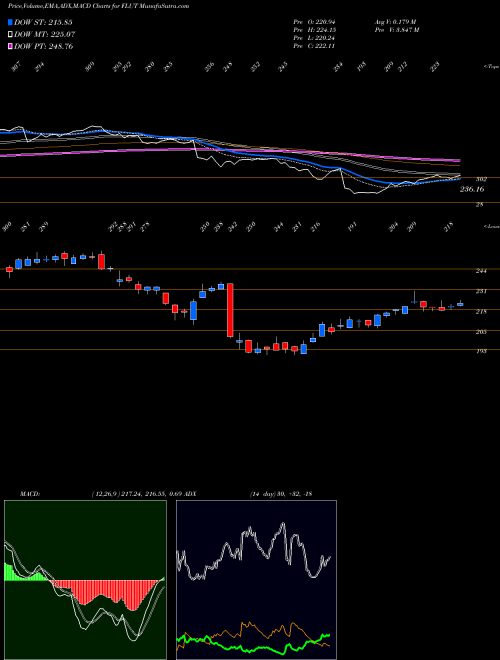Click the '<-Tops' label at the right edge

pos(491,67)
